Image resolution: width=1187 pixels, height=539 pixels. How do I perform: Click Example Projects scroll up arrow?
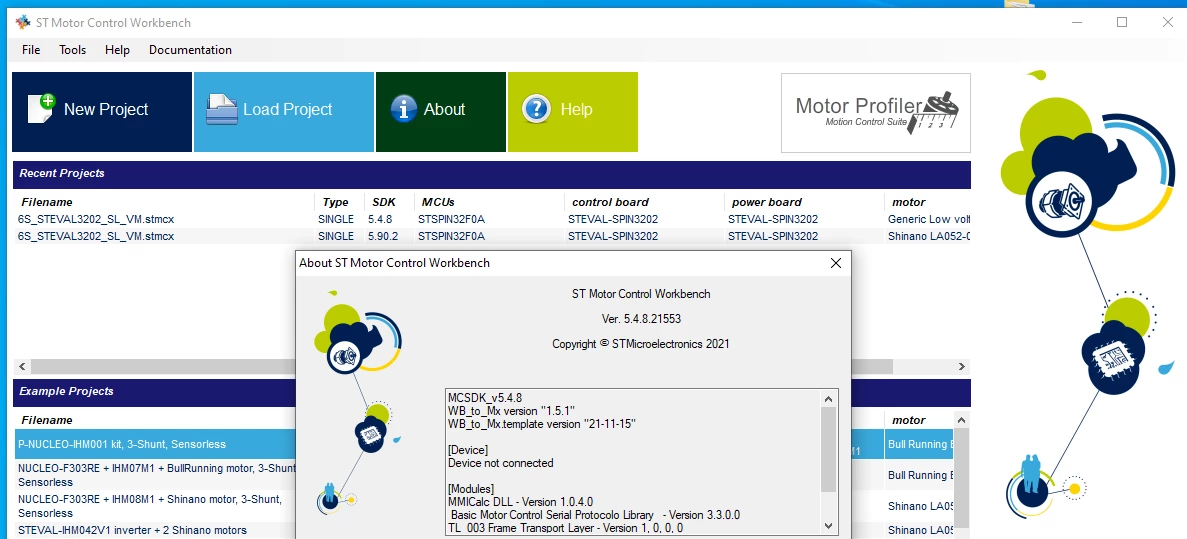(x=961, y=420)
